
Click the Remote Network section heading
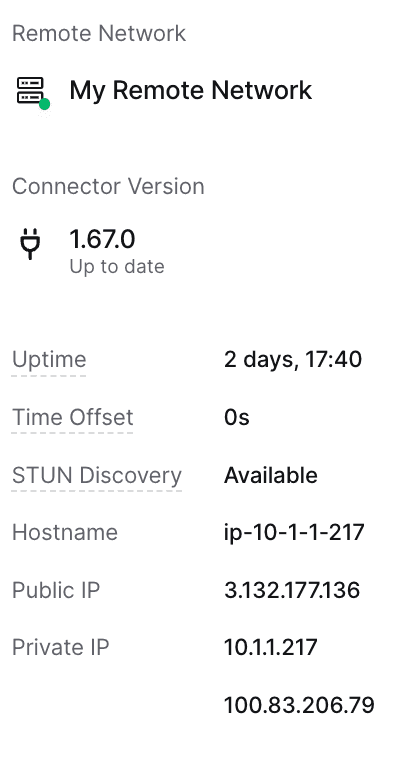pyautogui.click(x=99, y=33)
